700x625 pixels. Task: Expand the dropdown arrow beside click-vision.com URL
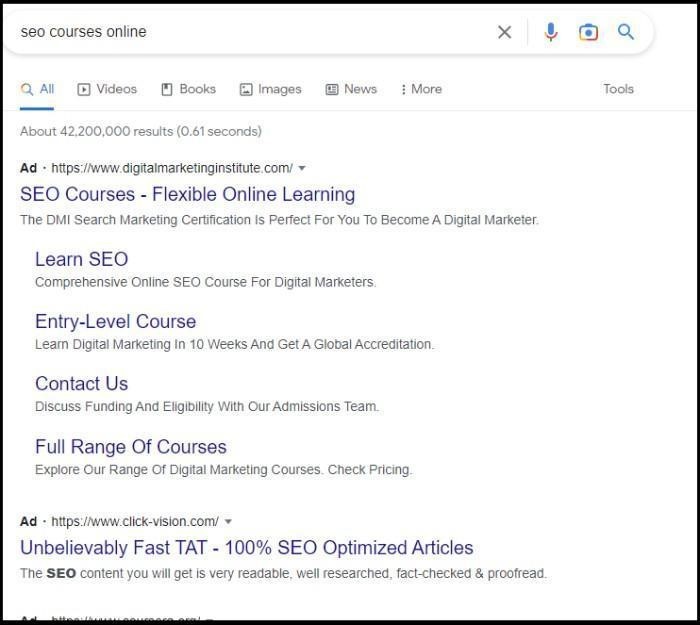(228, 521)
